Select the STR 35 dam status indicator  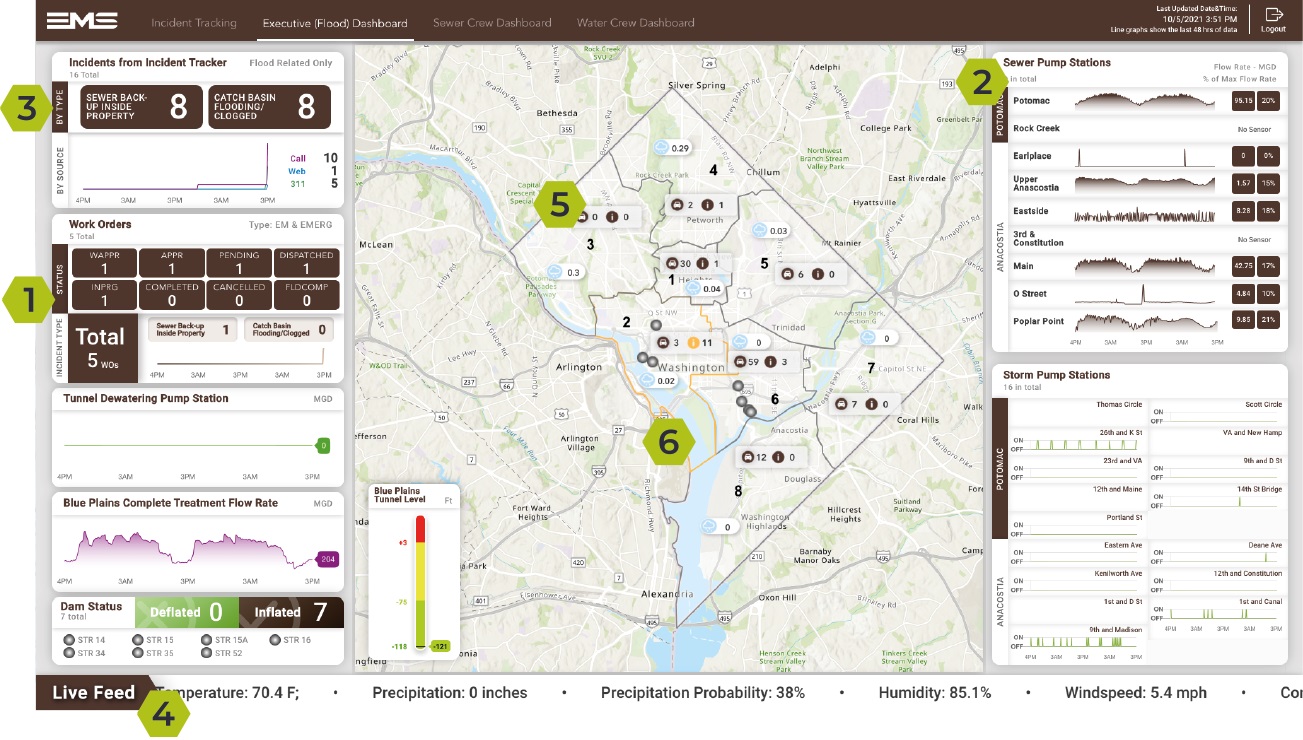(x=137, y=653)
